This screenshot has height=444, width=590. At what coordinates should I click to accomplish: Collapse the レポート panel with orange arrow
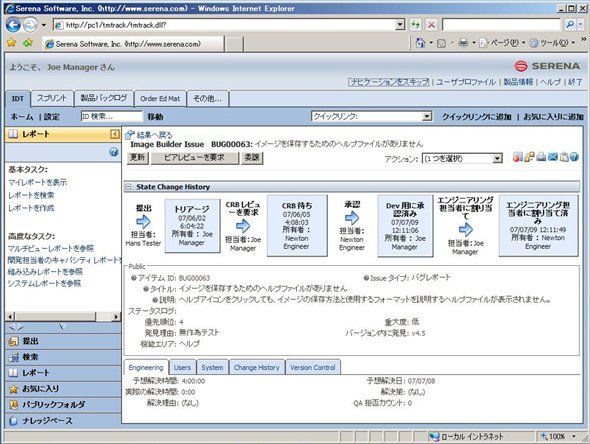115,134
